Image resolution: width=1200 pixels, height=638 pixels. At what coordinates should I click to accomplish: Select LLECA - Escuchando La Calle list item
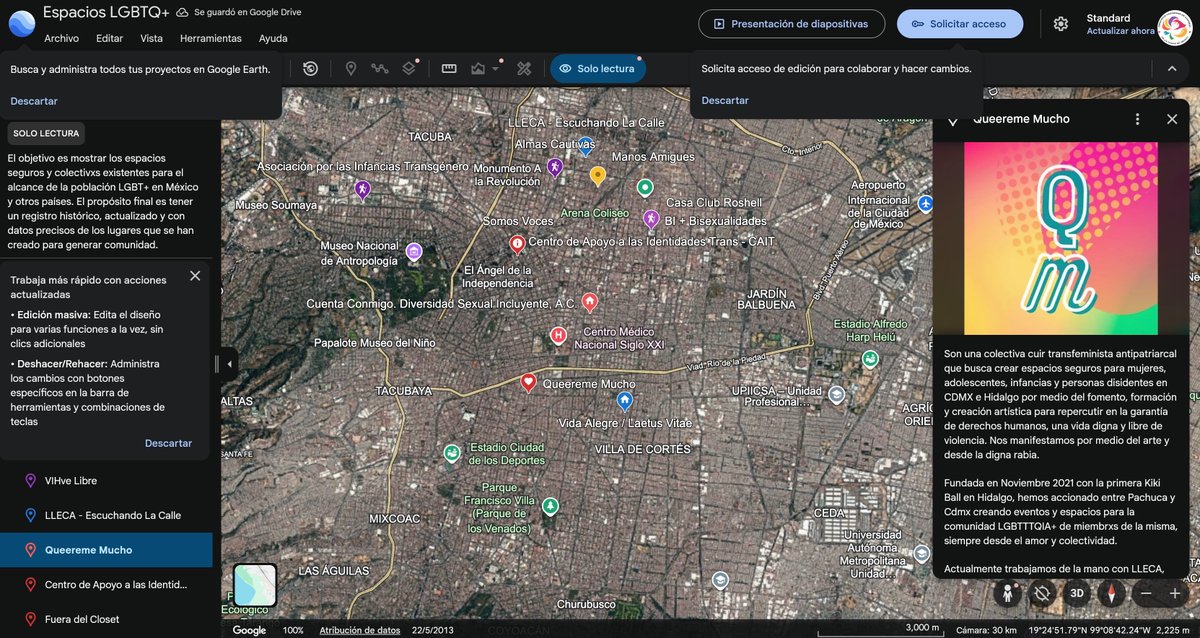pyautogui.click(x=106, y=515)
